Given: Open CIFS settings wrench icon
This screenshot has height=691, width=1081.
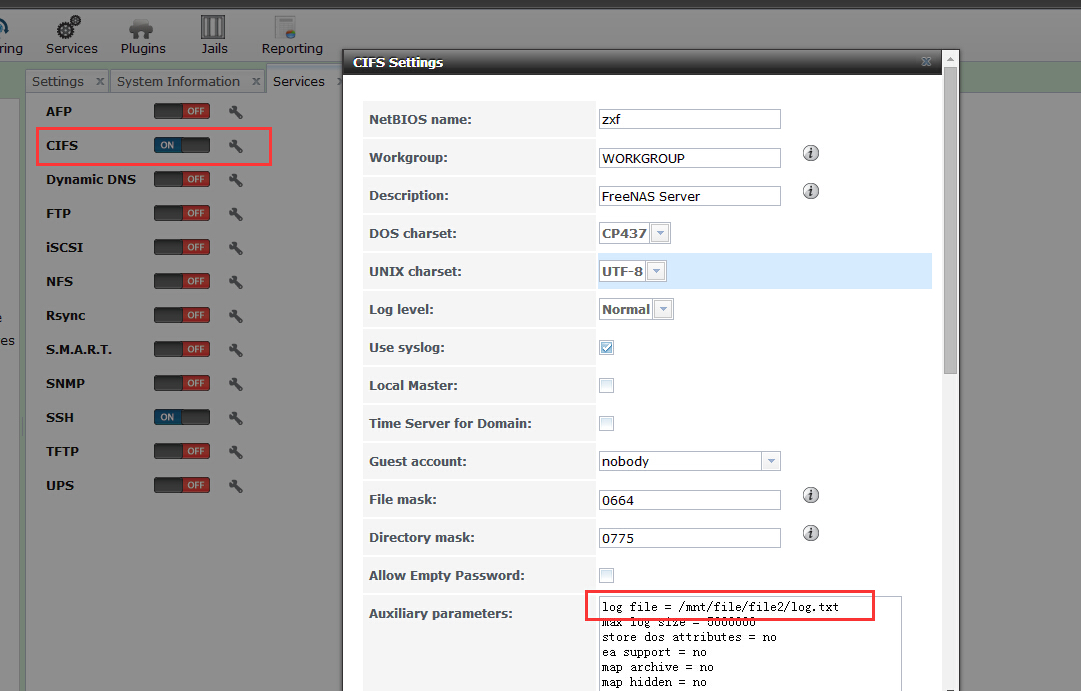Looking at the screenshot, I should click(x=236, y=146).
